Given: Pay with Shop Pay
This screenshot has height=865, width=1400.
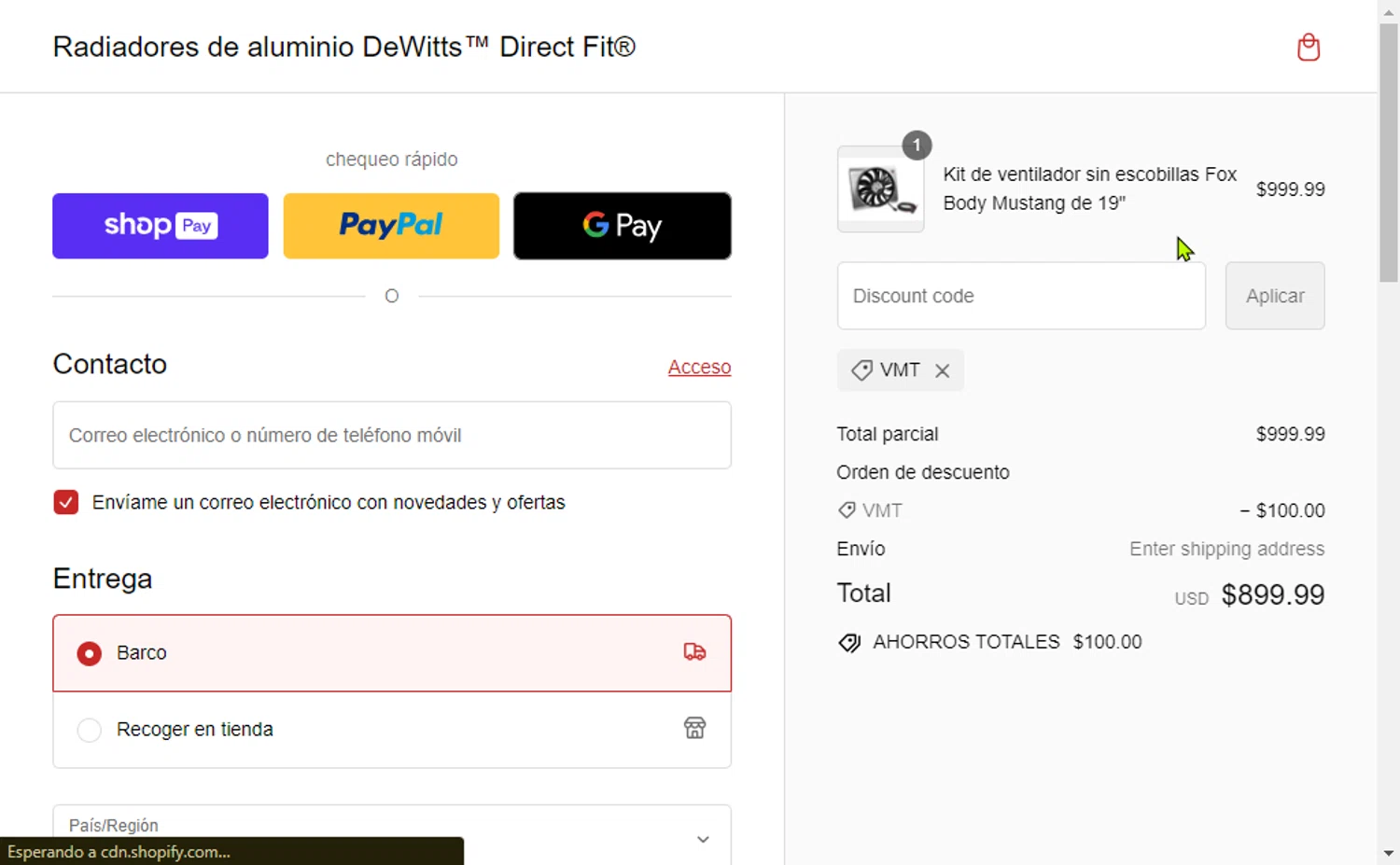Looking at the screenshot, I should click(161, 226).
